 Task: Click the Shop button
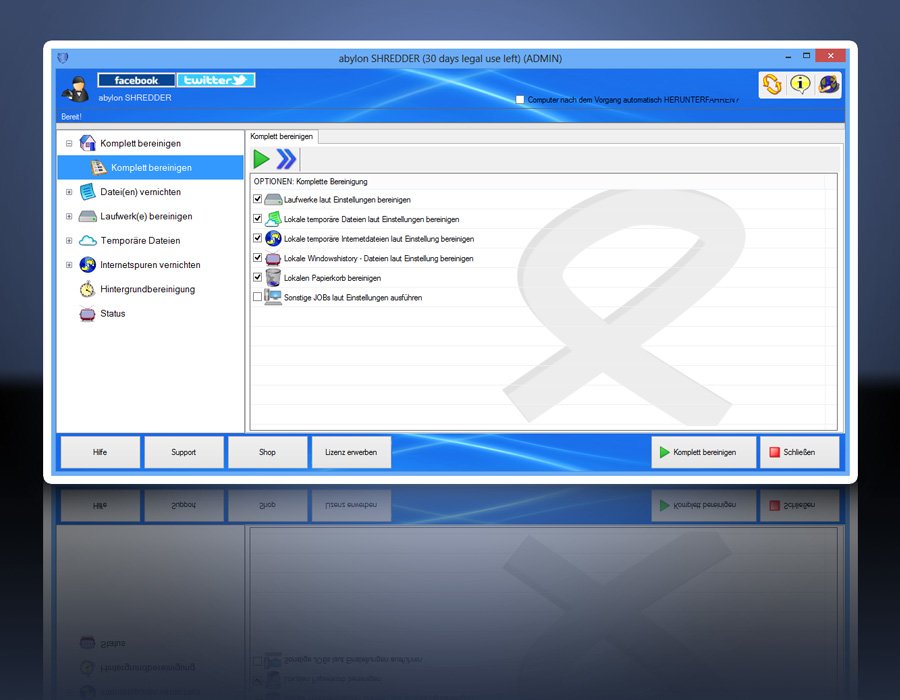(267, 452)
